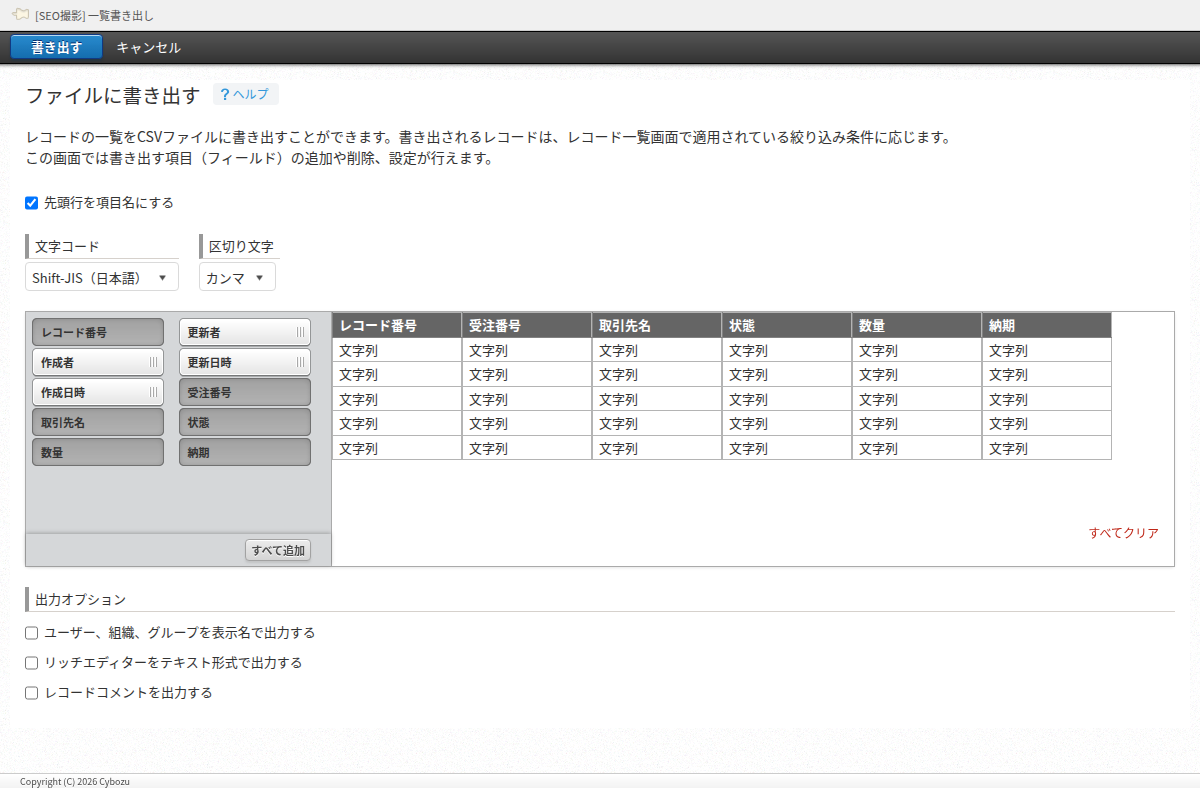
Task: Click the 区切り文字 label
Action: click(241, 247)
